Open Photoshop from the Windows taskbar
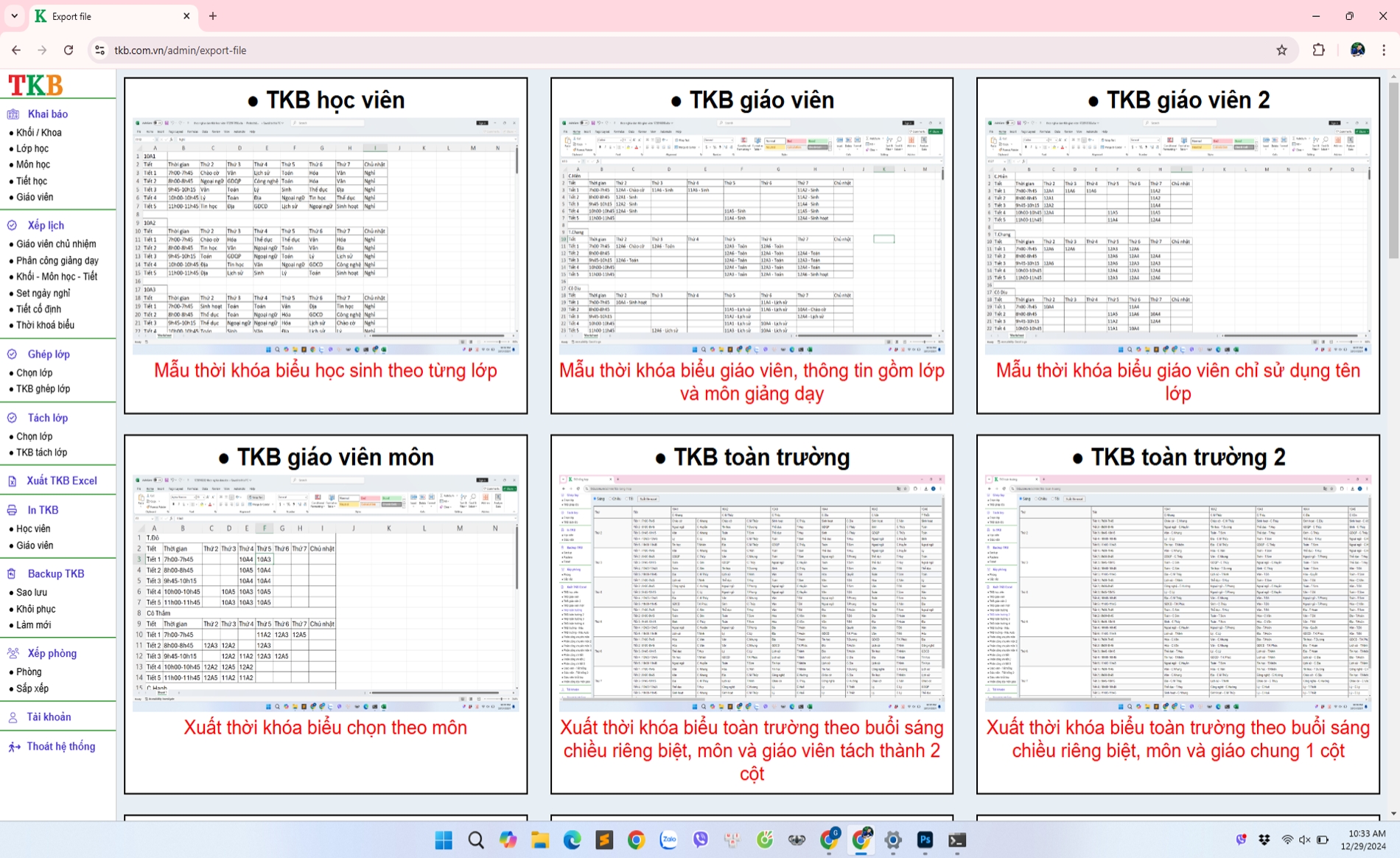 pos(925,840)
